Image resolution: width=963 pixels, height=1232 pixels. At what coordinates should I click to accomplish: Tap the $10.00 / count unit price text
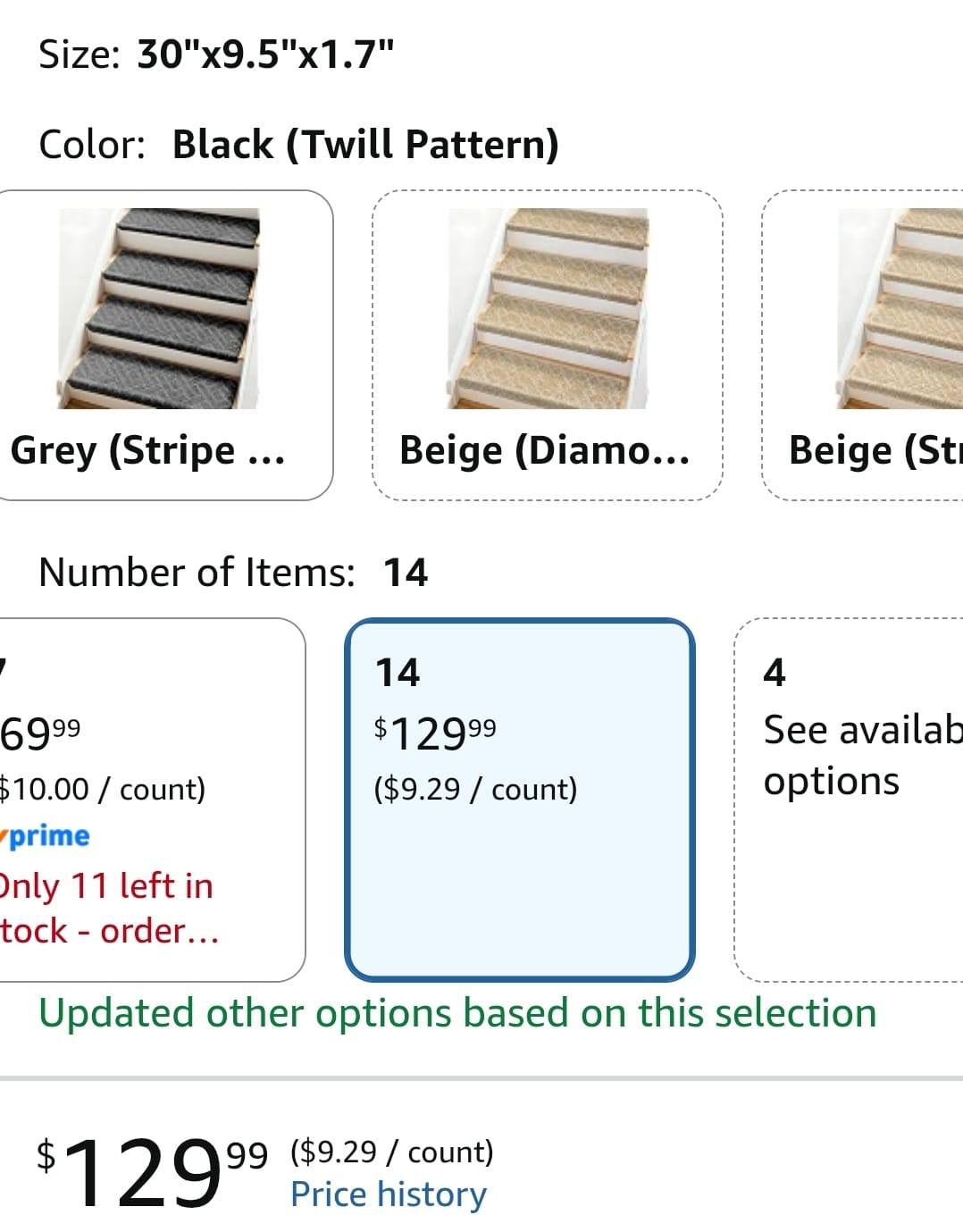click(102, 789)
